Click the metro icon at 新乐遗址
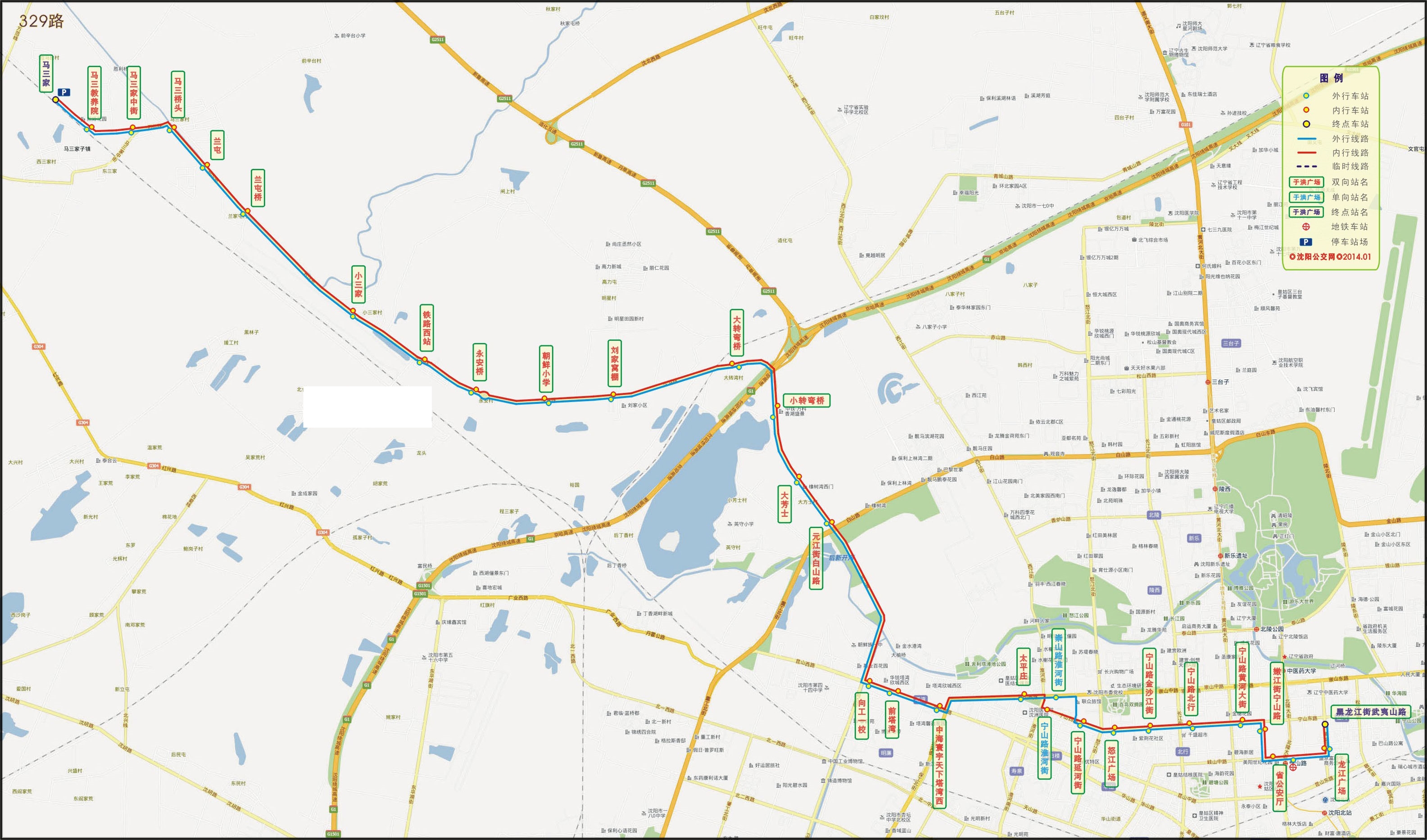 tap(1220, 556)
